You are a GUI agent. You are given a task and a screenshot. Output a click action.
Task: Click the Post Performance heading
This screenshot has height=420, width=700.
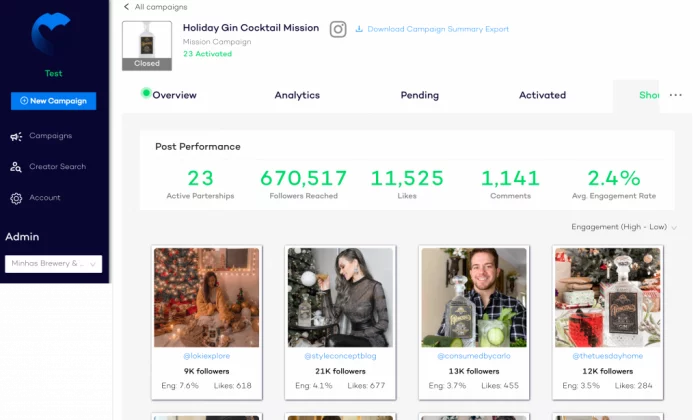[x=198, y=147]
